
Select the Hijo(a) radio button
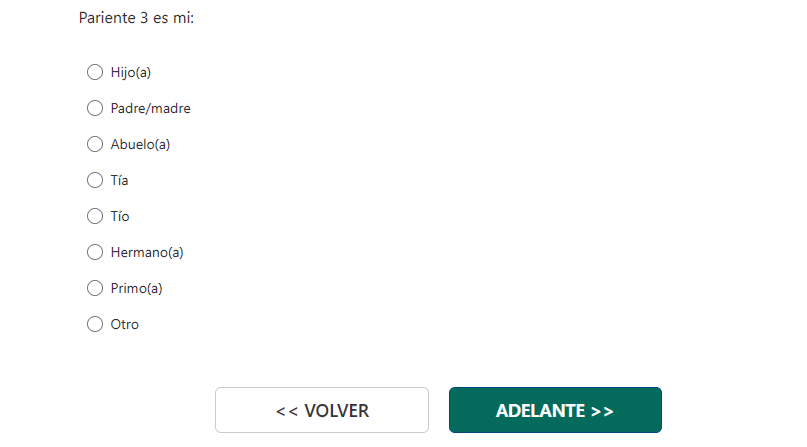point(95,72)
